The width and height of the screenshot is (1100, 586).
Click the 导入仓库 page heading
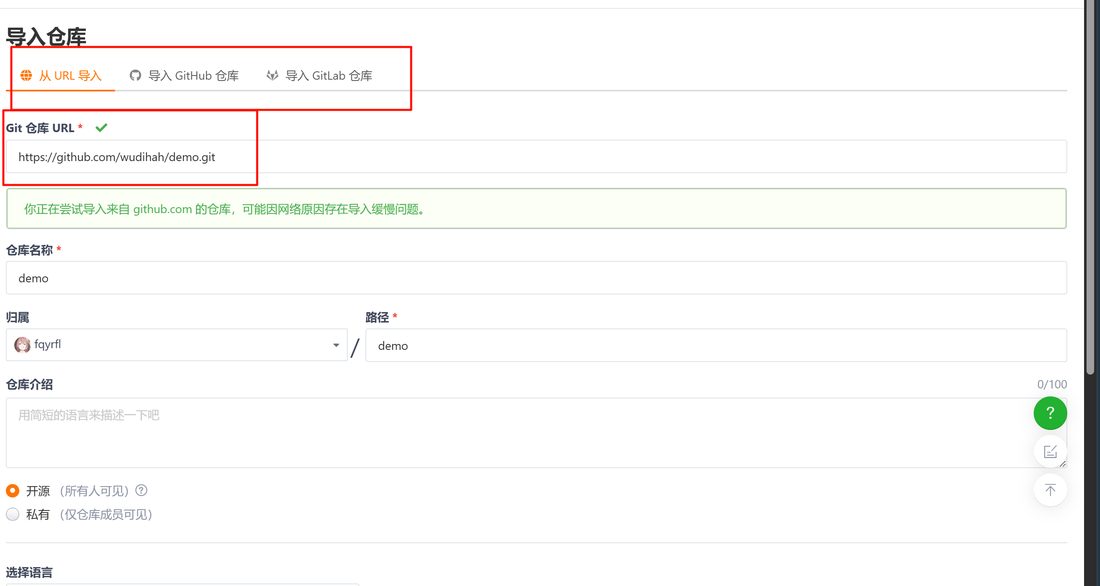(x=46, y=36)
